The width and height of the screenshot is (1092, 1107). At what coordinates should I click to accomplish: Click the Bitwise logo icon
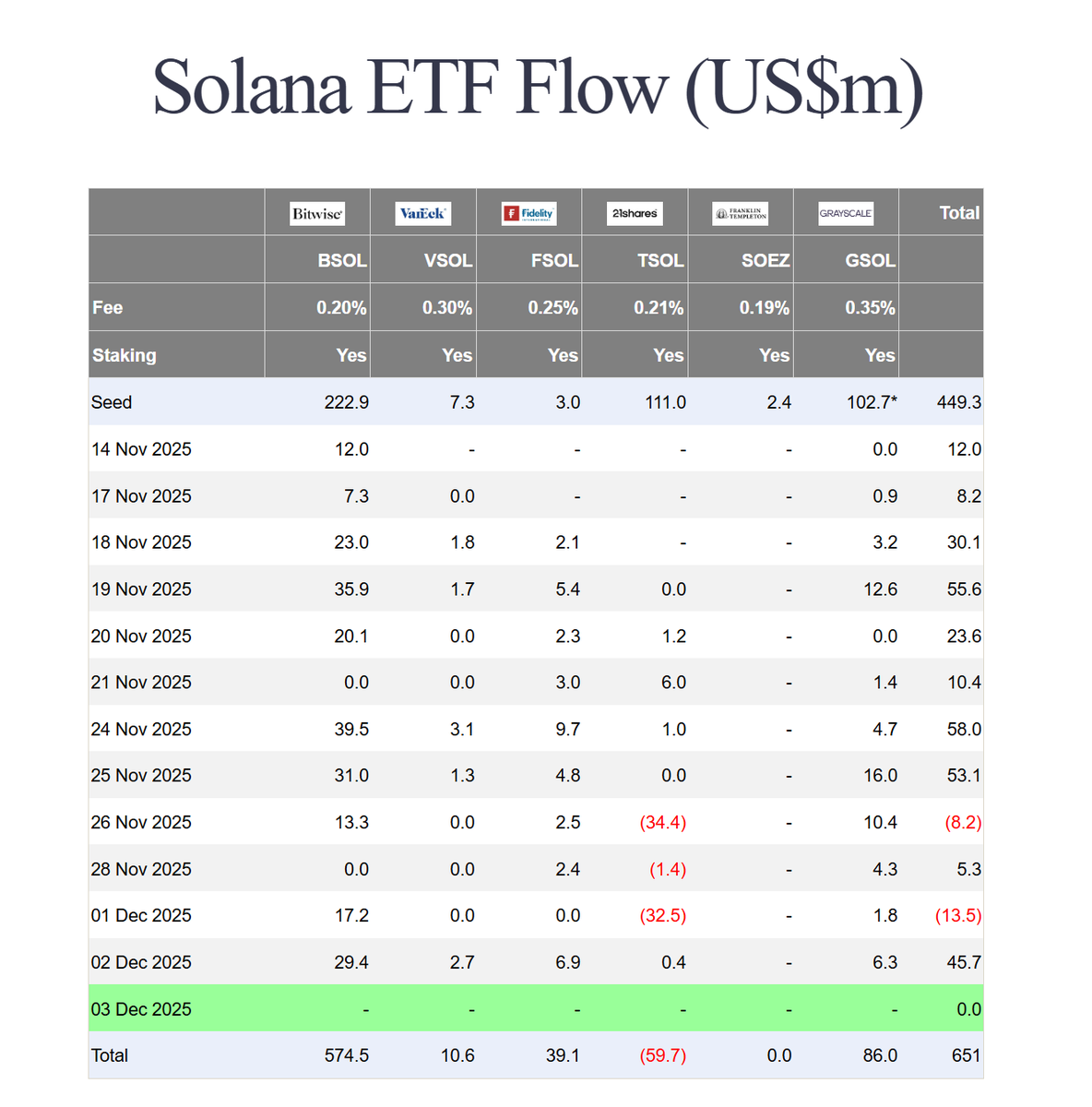[317, 214]
